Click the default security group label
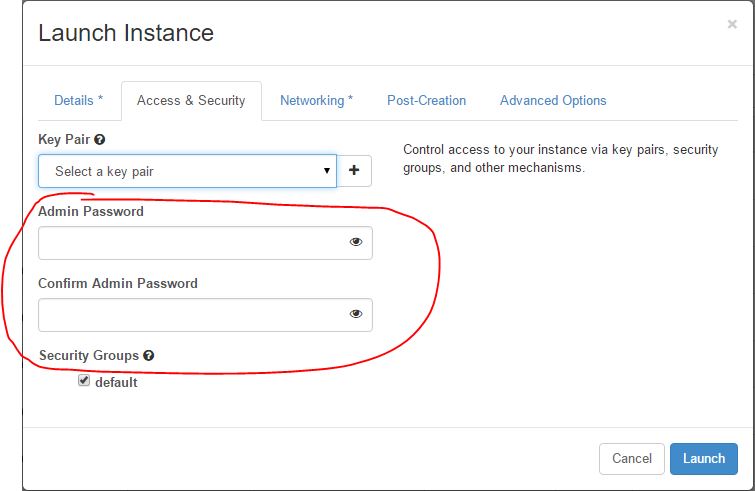 click(116, 382)
